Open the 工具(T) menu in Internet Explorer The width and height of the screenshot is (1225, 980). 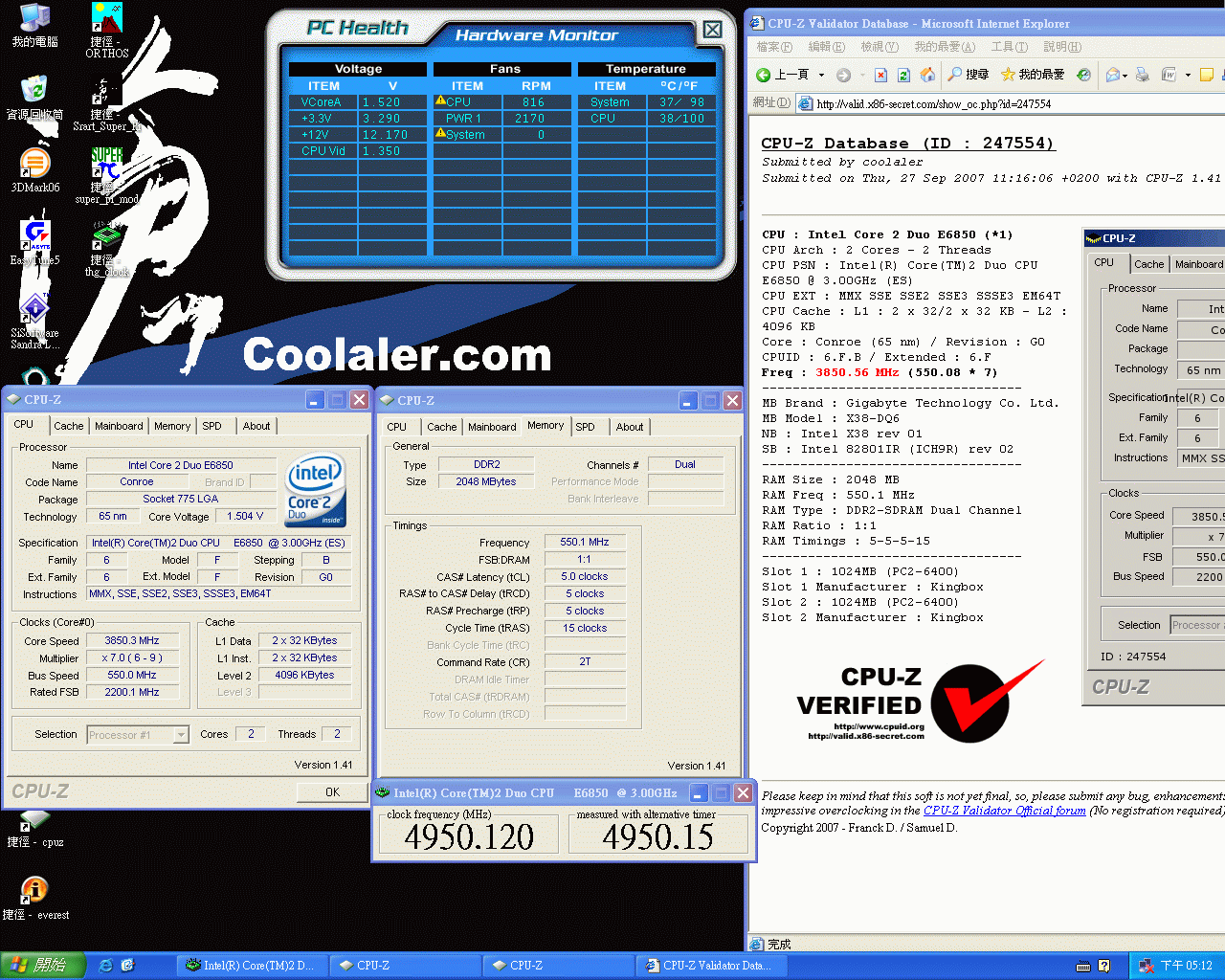[1009, 47]
